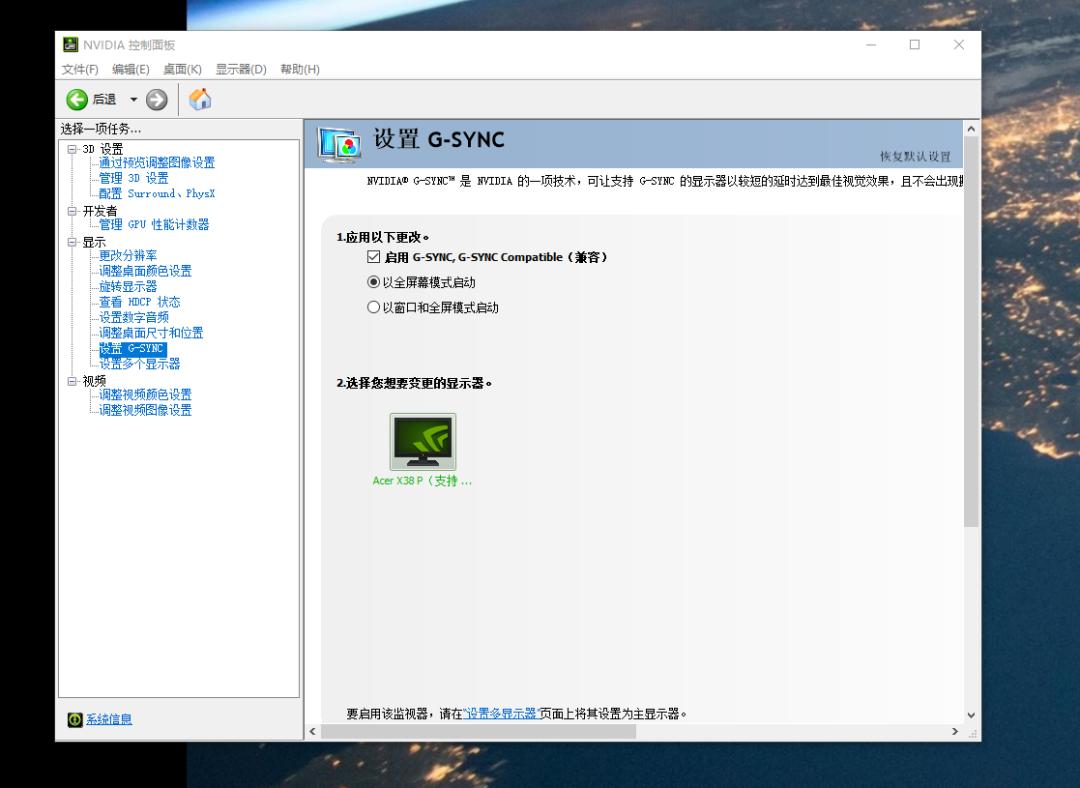
Task: Collapse the 3D 设置 tree node
Action: click(72, 149)
